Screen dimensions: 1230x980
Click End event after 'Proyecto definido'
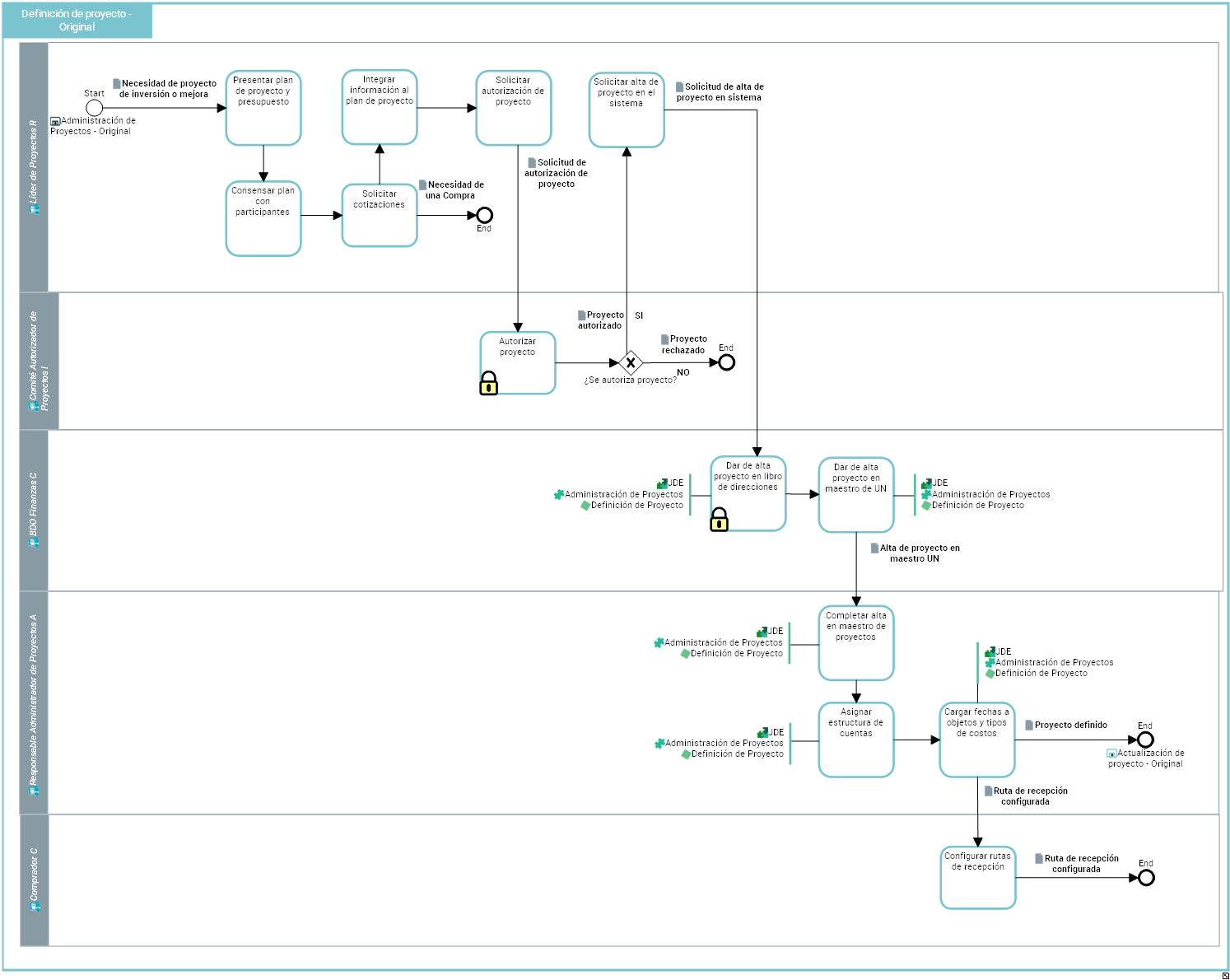[1145, 740]
